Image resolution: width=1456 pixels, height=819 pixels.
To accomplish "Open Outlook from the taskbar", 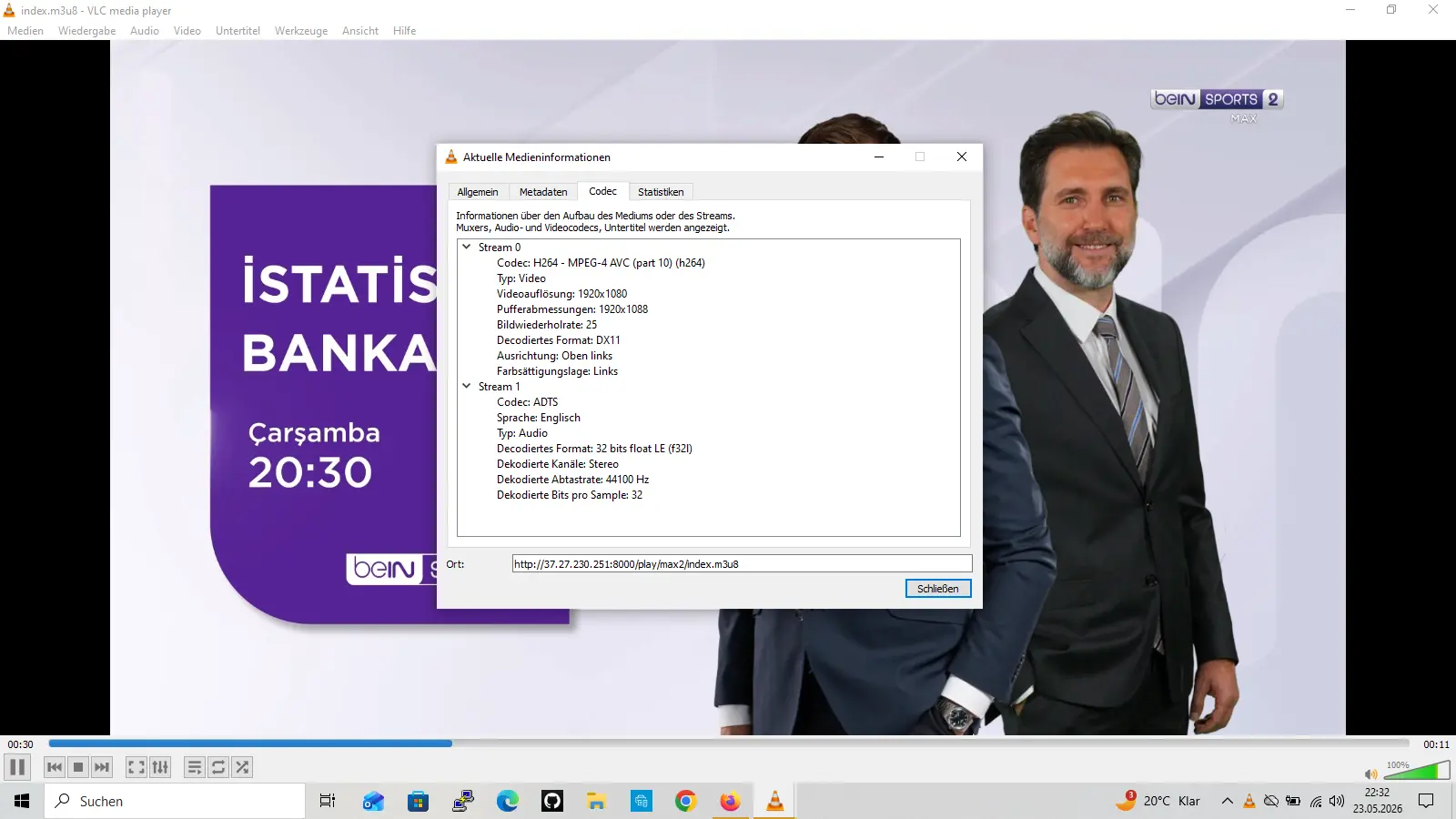I will click(x=373, y=801).
